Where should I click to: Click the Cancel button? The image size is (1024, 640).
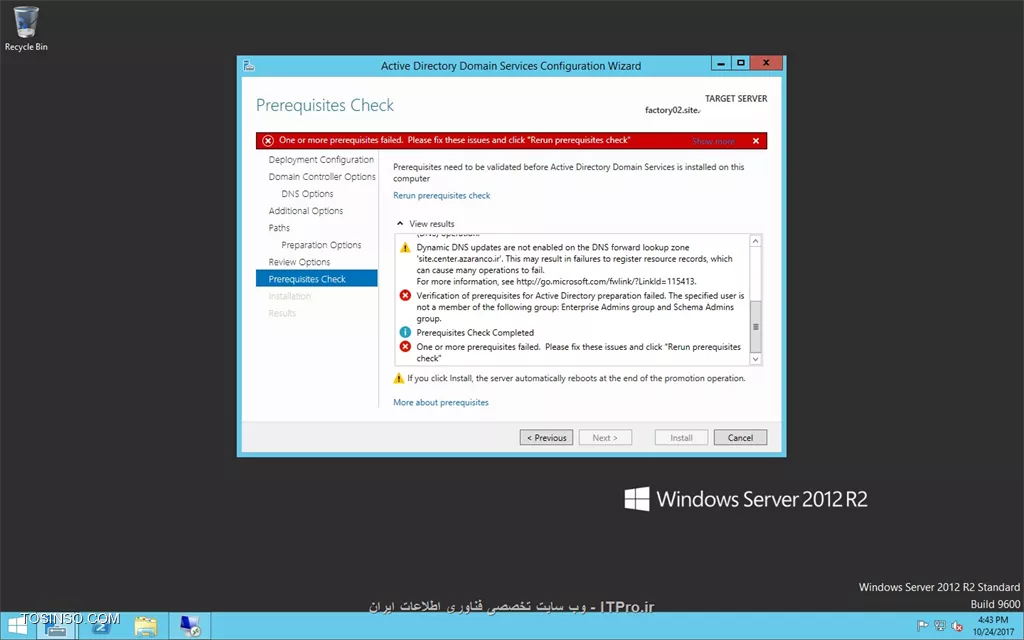click(x=740, y=438)
